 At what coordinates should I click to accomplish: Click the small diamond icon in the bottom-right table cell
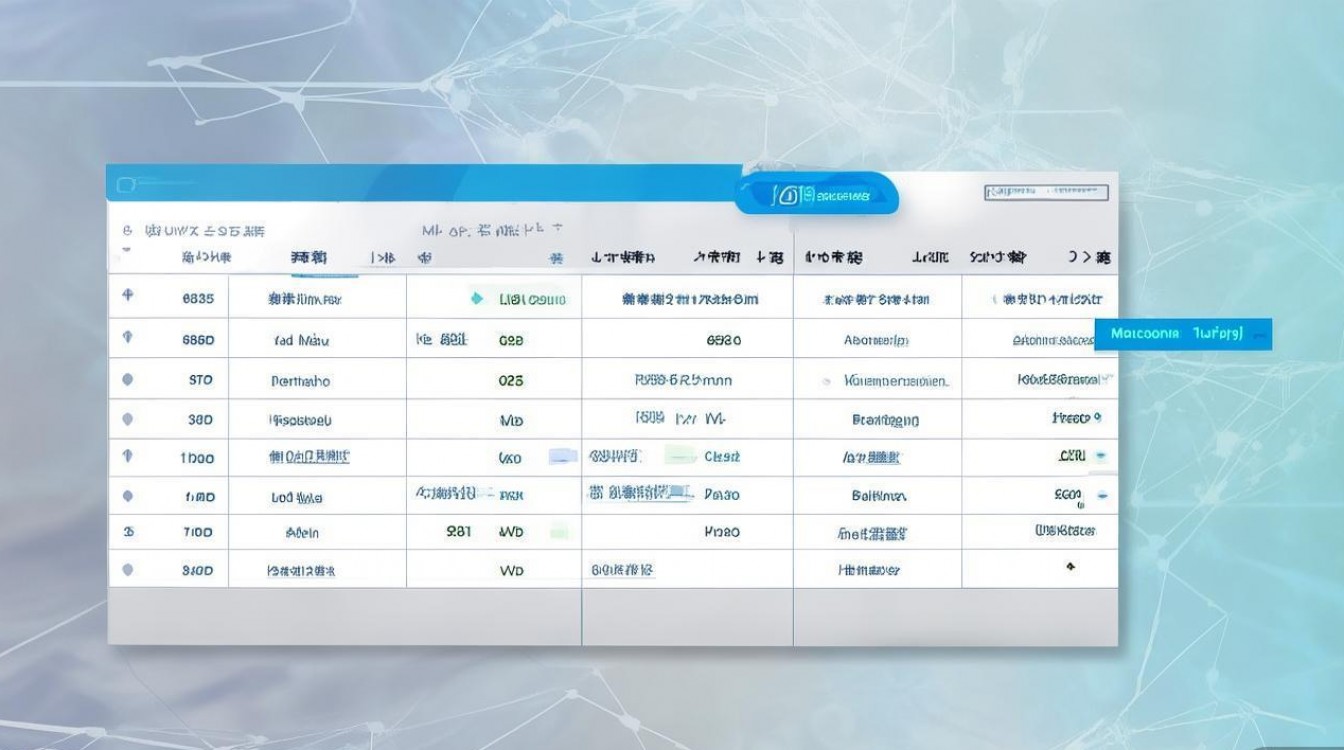(x=1070, y=567)
